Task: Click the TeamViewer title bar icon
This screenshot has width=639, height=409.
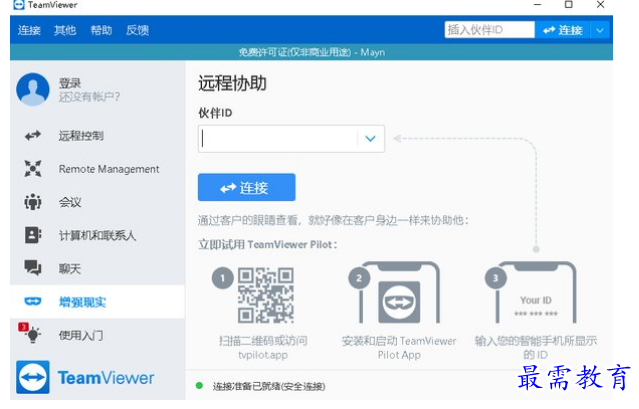Action: point(19,5)
